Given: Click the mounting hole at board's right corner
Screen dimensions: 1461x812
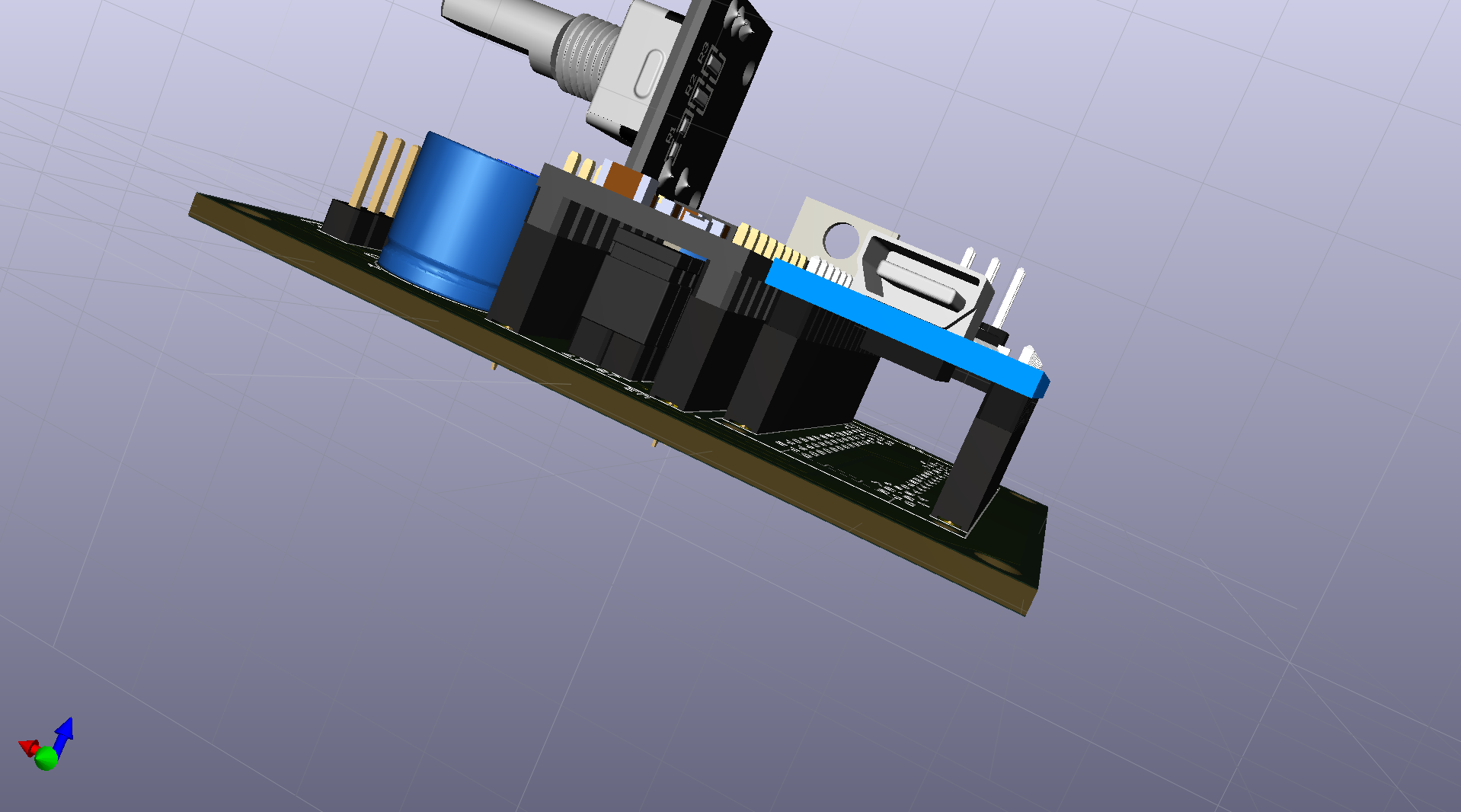Looking at the screenshot, I should pos(997,563).
